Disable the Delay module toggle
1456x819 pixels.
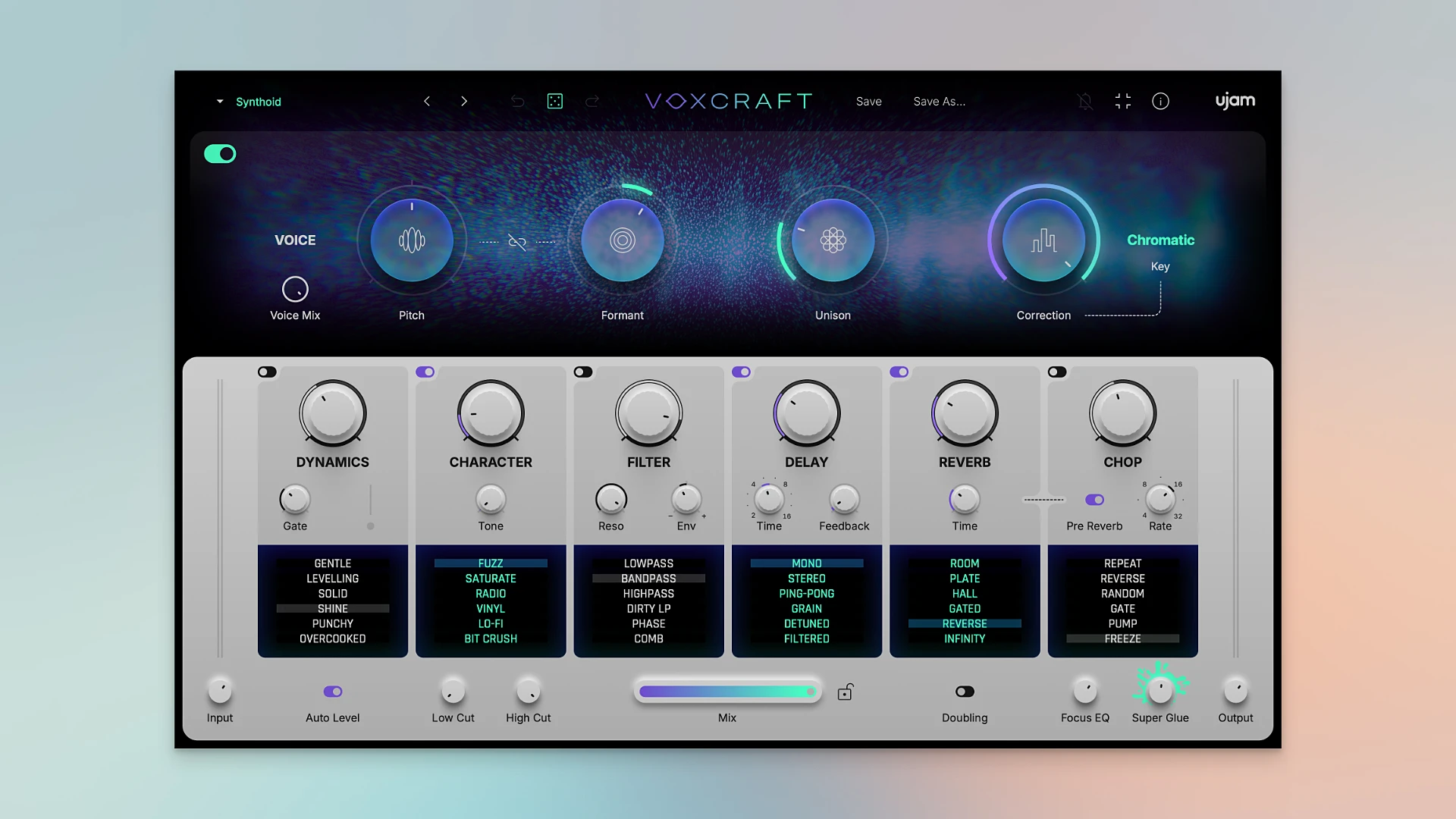coord(742,372)
